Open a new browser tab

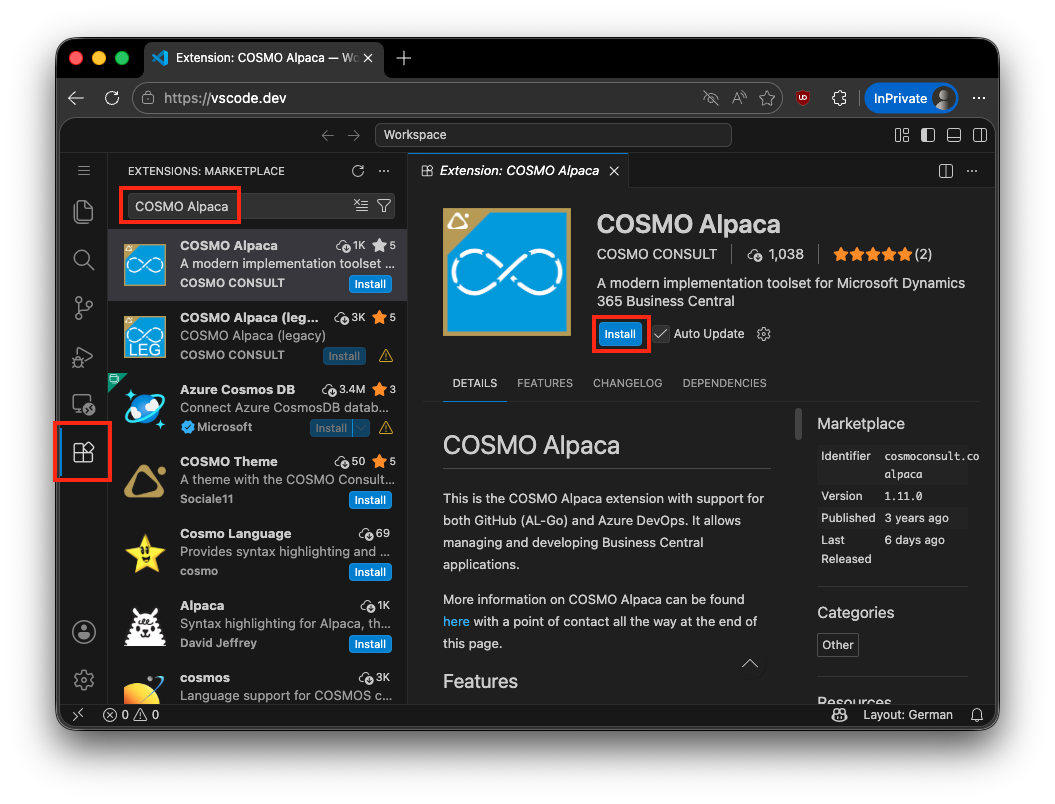point(404,58)
